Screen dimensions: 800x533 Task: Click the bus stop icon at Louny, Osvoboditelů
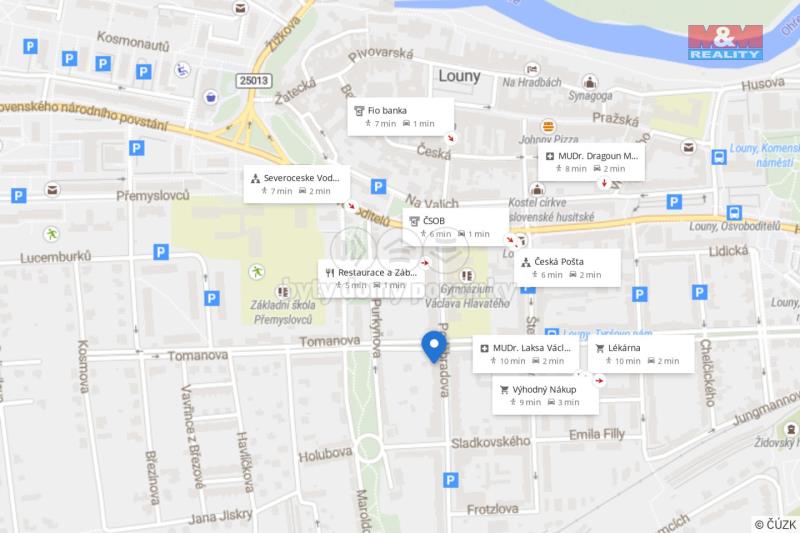(x=734, y=212)
